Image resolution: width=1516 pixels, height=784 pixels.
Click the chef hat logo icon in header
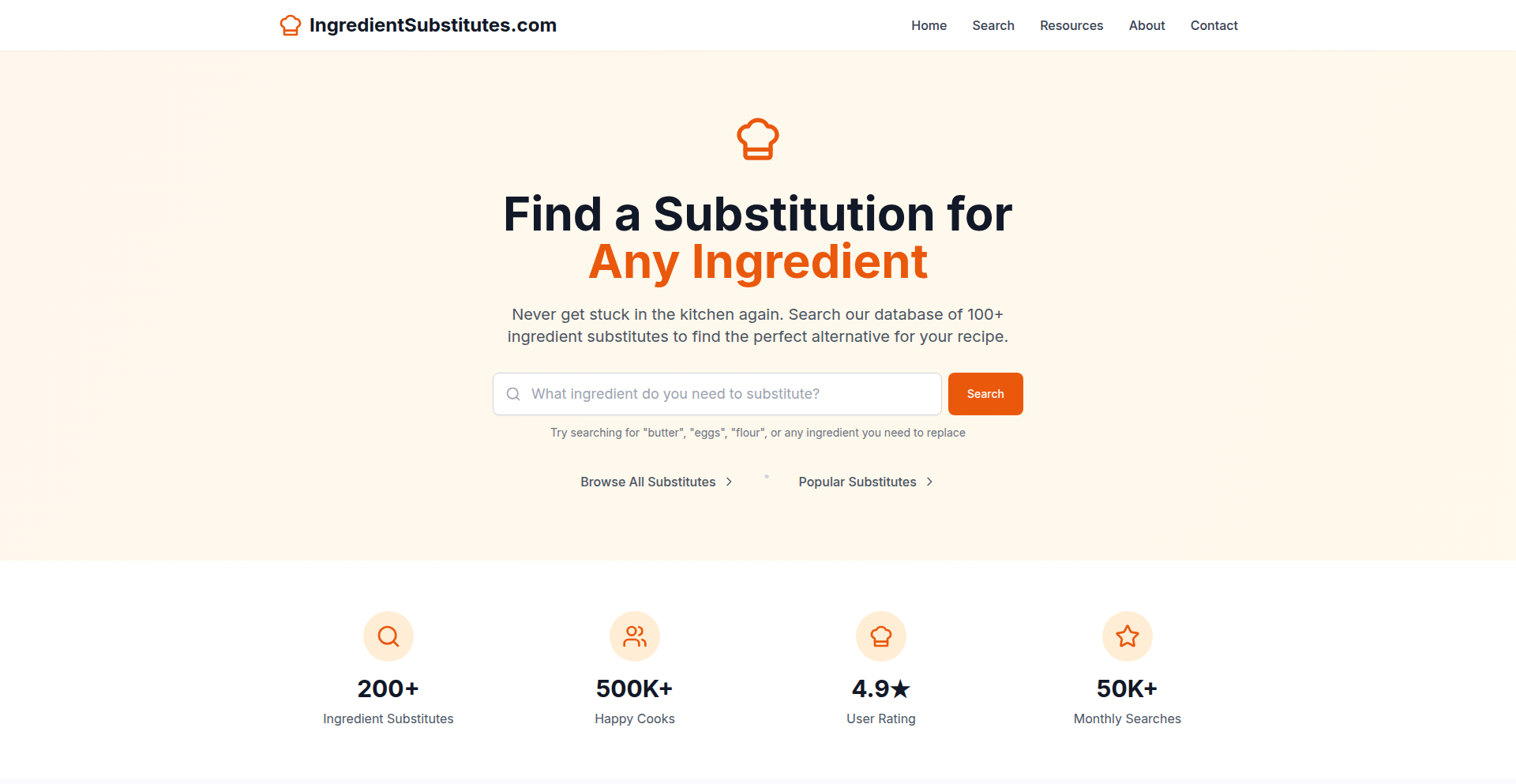point(291,25)
